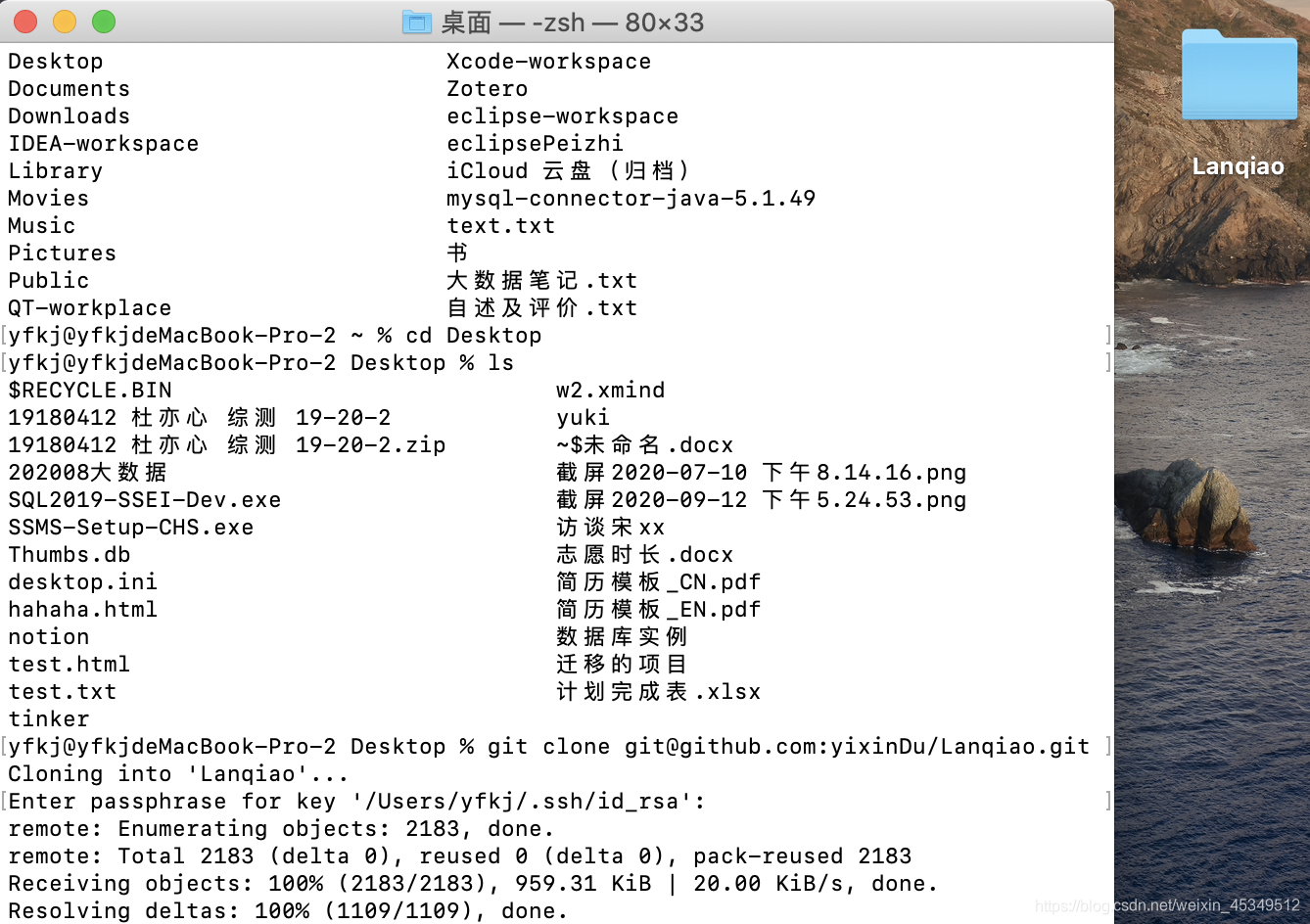The image size is (1310, 924).
Task: Zoom the terminal with green button
Action: [x=104, y=22]
